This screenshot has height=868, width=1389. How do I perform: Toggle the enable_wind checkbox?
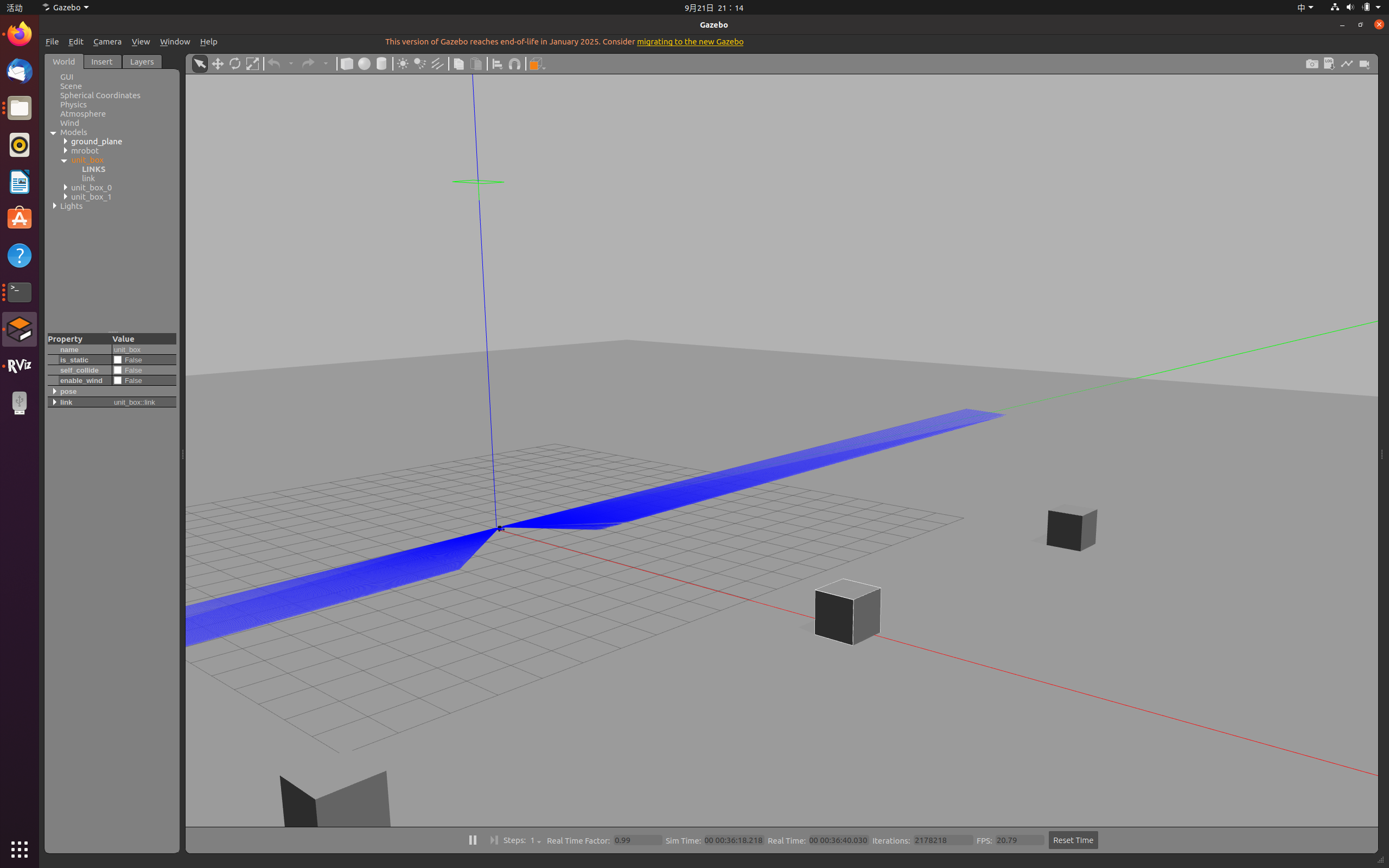point(118,381)
